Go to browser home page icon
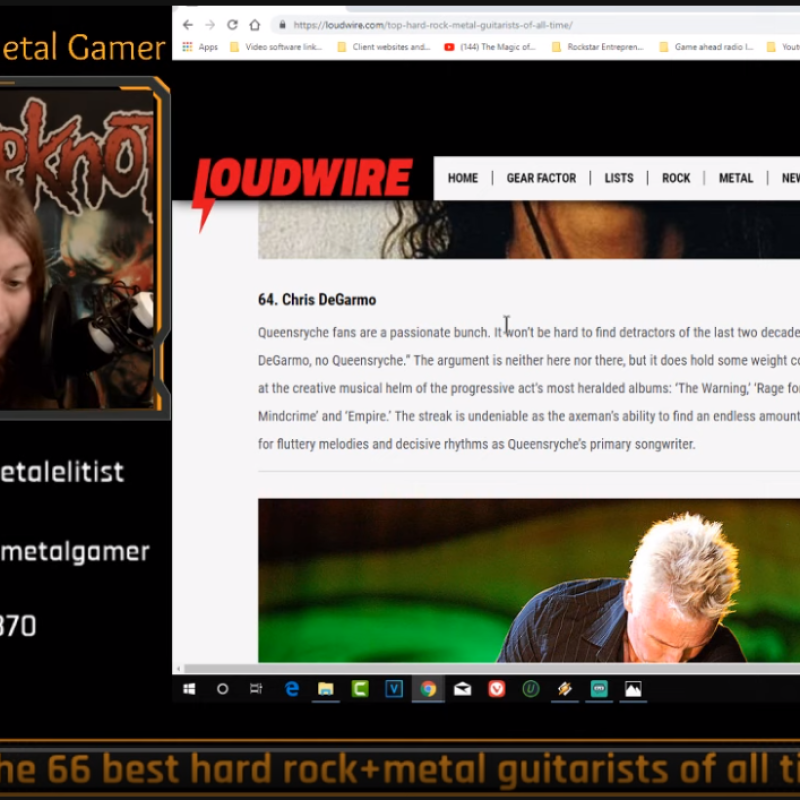 pos(255,25)
